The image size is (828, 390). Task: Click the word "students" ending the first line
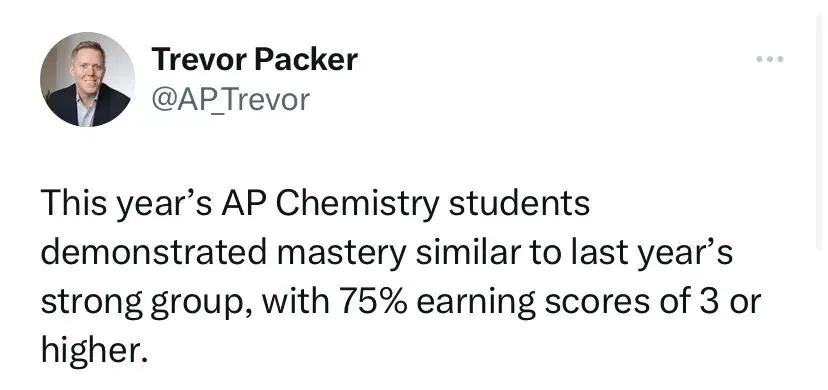(x=520, y=204)
